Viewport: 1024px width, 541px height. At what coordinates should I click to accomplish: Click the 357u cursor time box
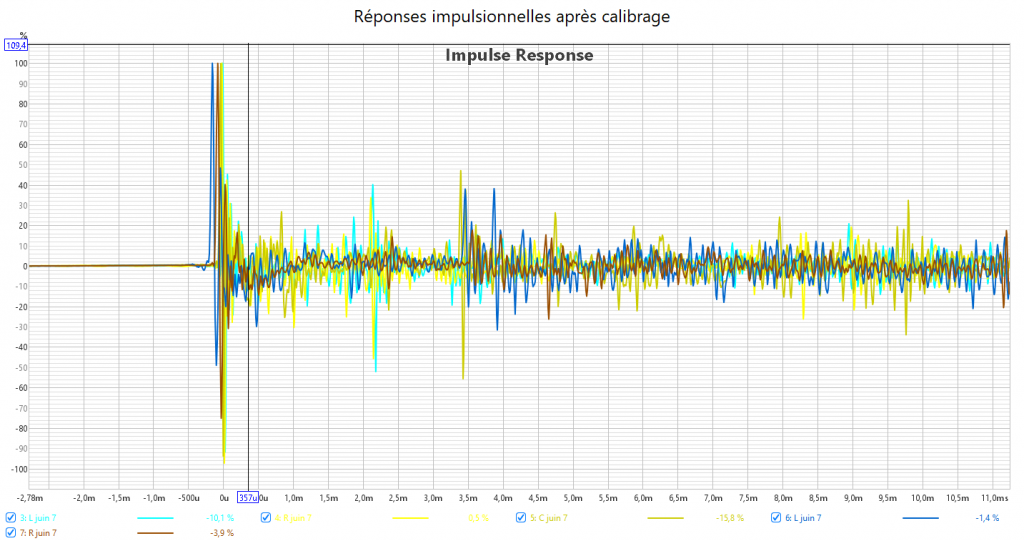[x=248, y=497]
